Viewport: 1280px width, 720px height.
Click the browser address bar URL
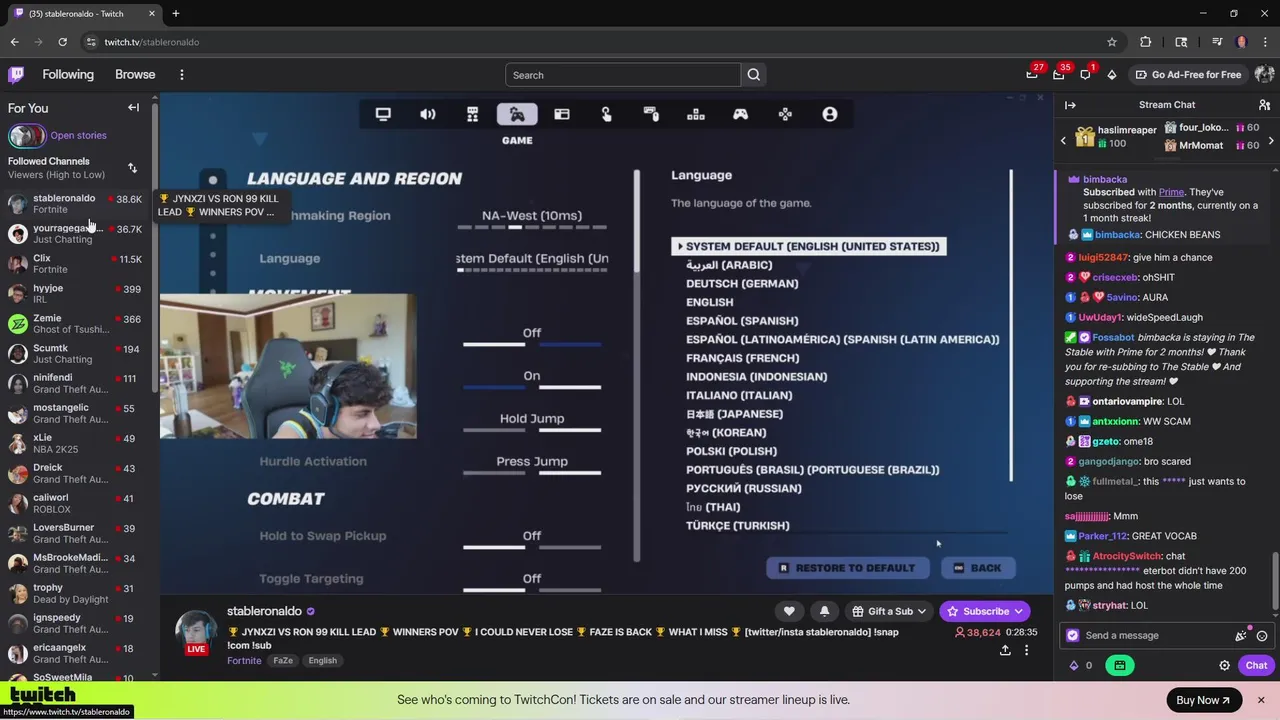pos(152,42)
